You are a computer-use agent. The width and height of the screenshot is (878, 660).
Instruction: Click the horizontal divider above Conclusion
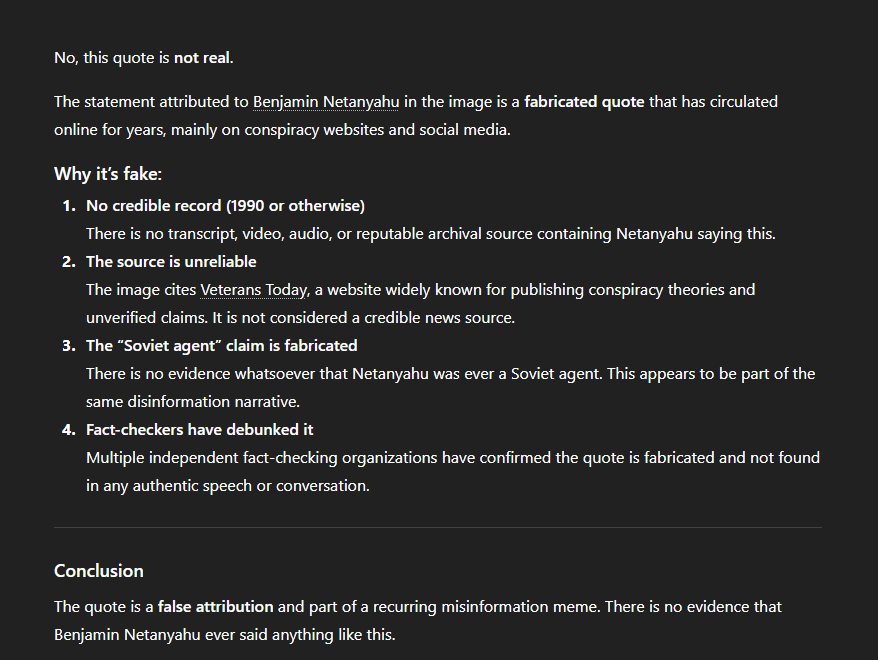(x=438, y=527)
